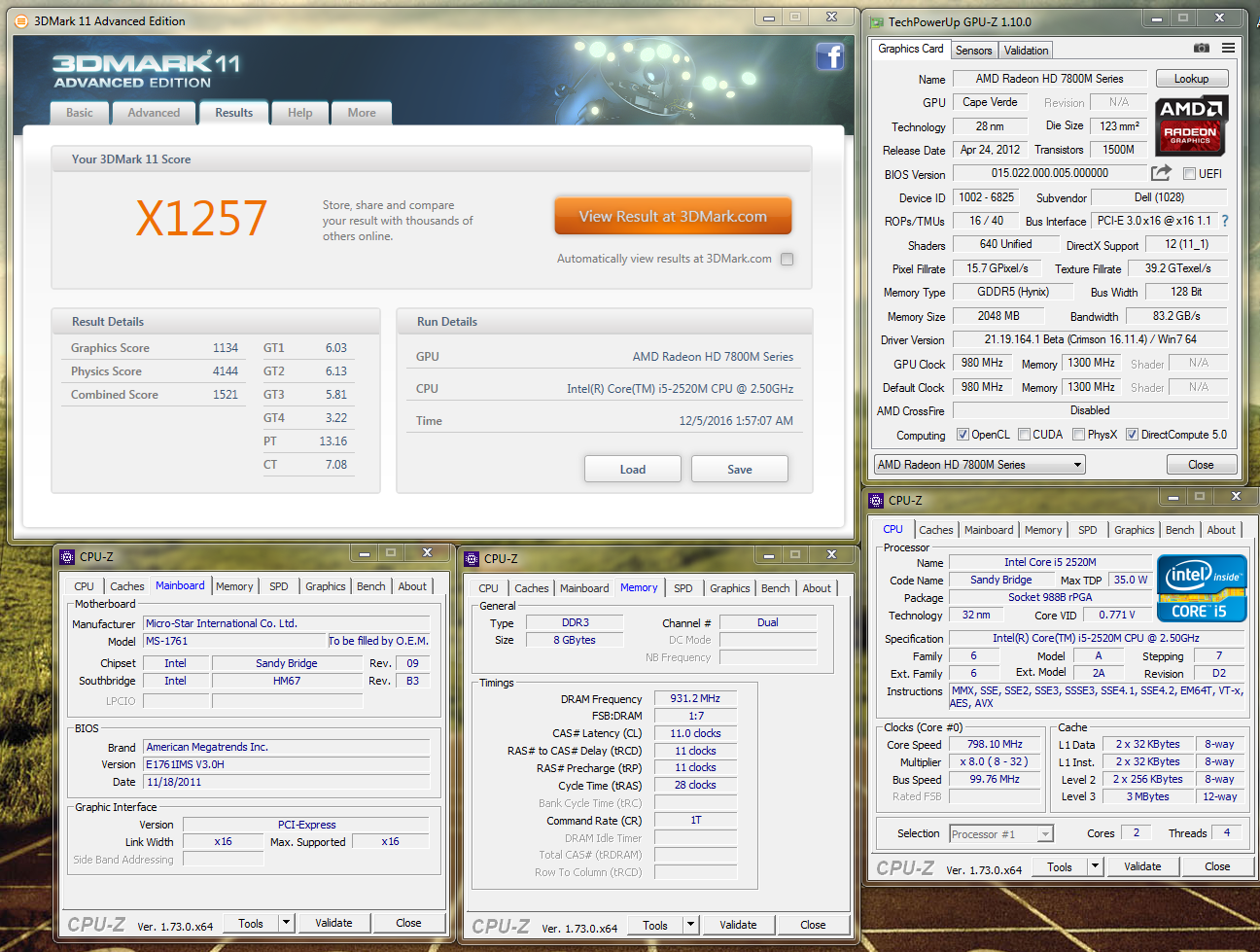Click the BIOS version share/export icon
The image size is (1260, 952).
pos(1161,173)
